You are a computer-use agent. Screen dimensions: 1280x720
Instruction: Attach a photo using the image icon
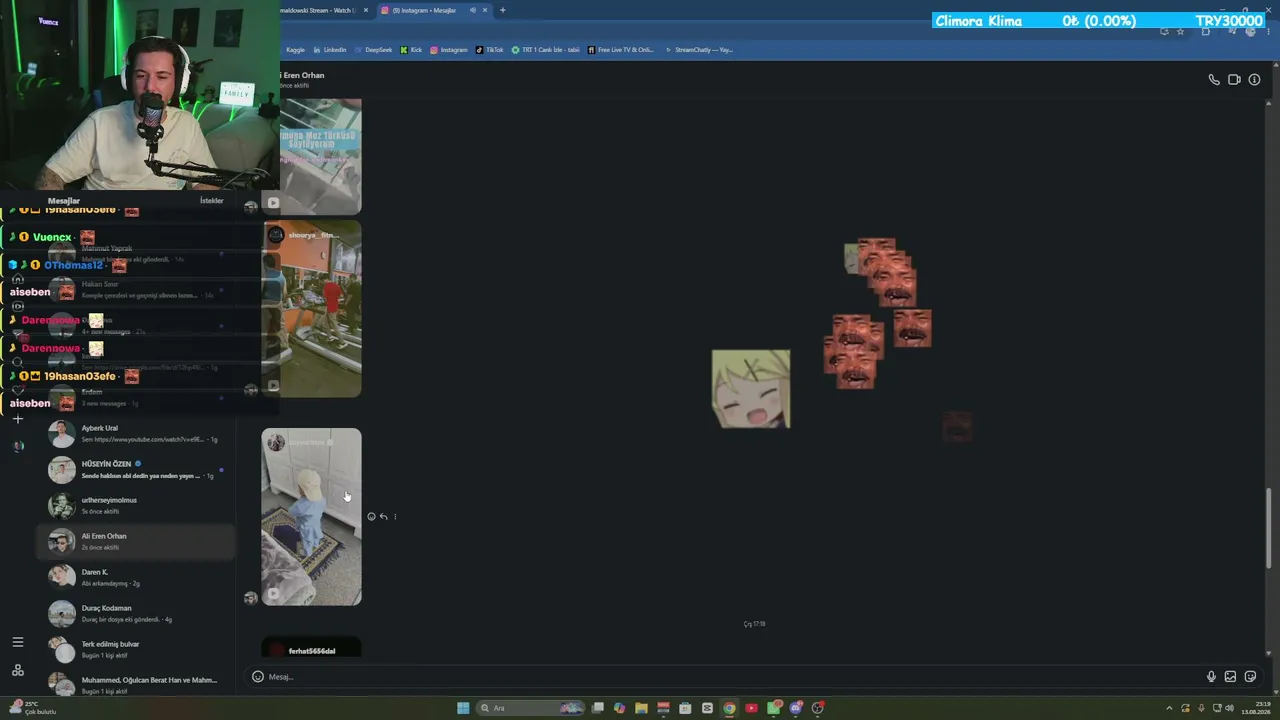pos(1230,677)
